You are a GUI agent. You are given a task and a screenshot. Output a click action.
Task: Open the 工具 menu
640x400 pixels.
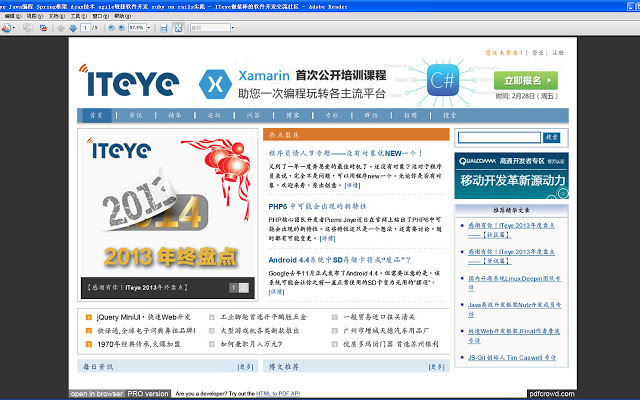tap(78, 16)
